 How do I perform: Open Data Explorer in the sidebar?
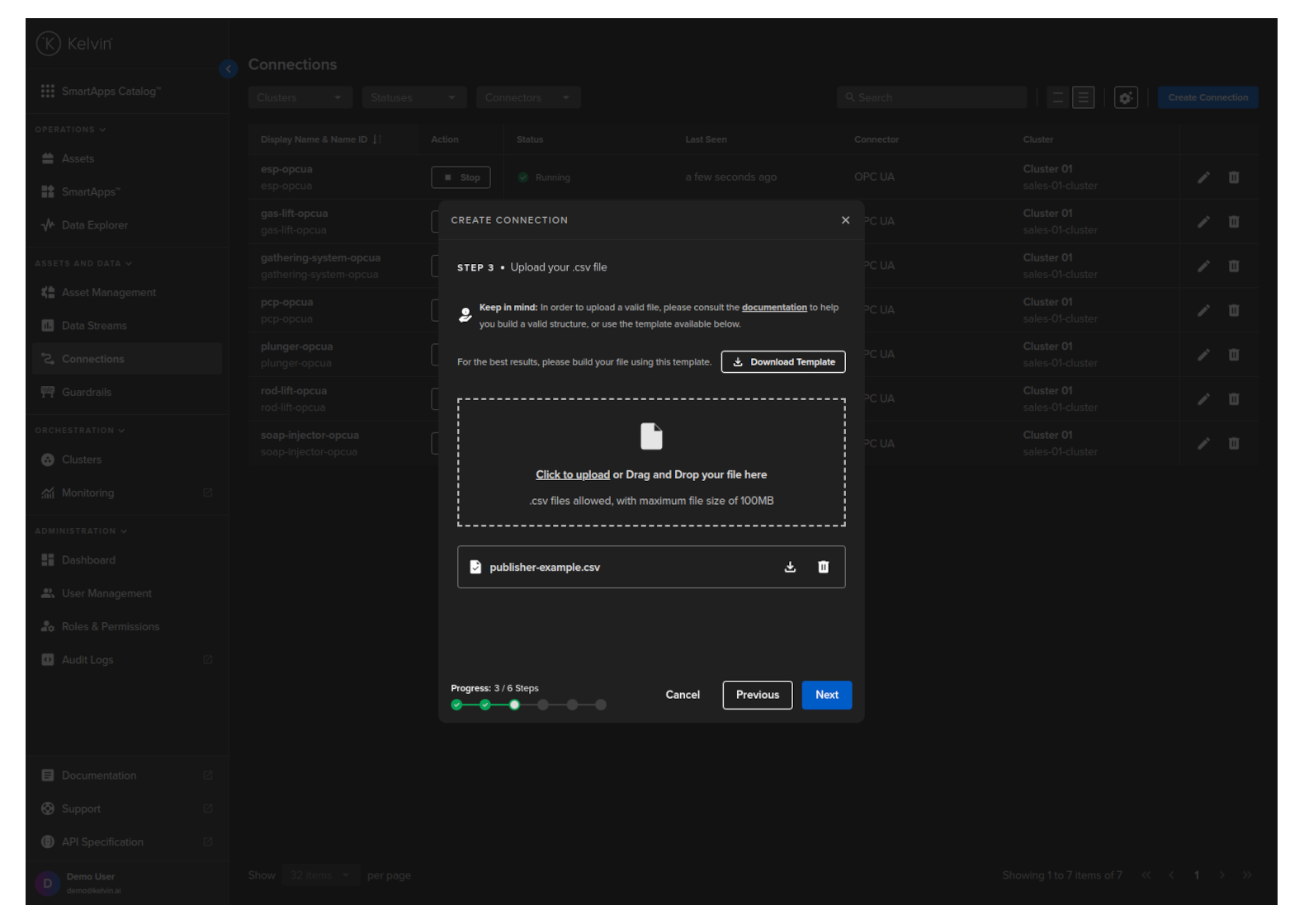pos(94,225)
